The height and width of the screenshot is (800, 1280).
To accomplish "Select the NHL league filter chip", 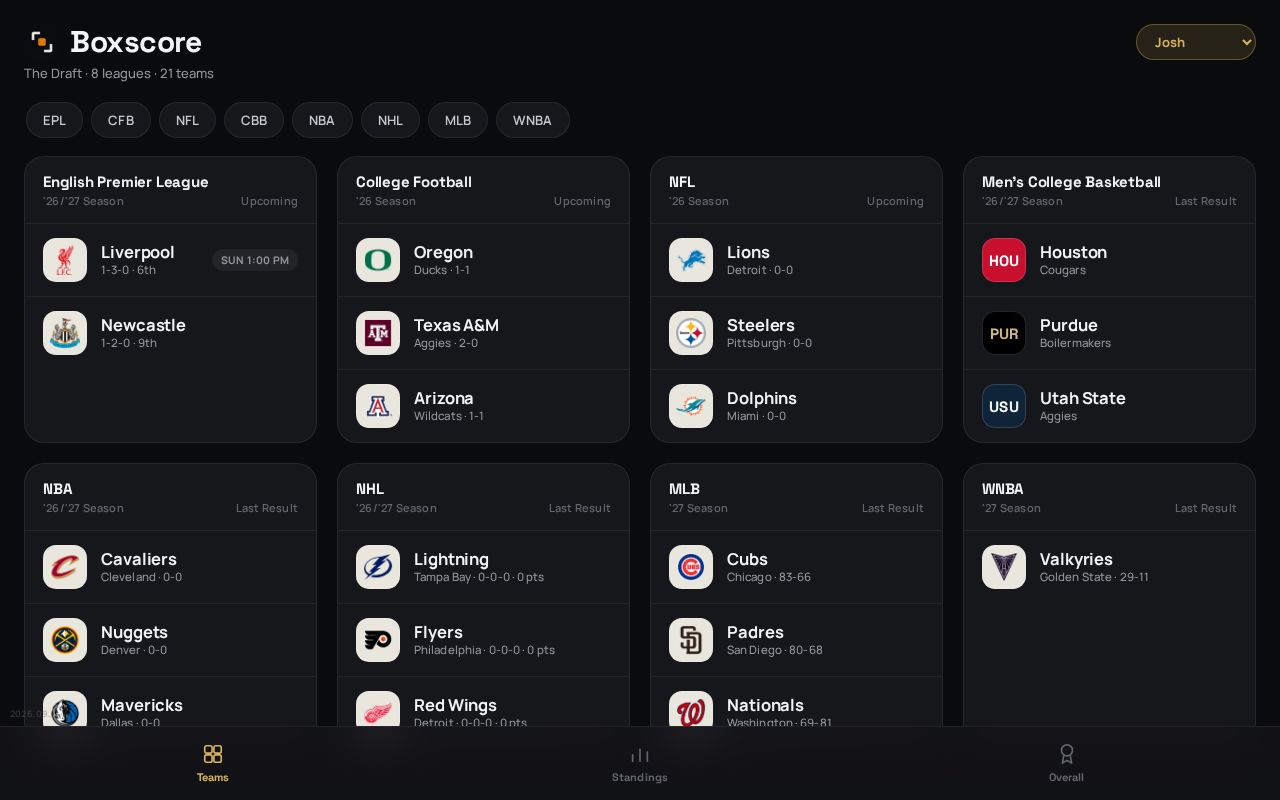I will (390, 120).
